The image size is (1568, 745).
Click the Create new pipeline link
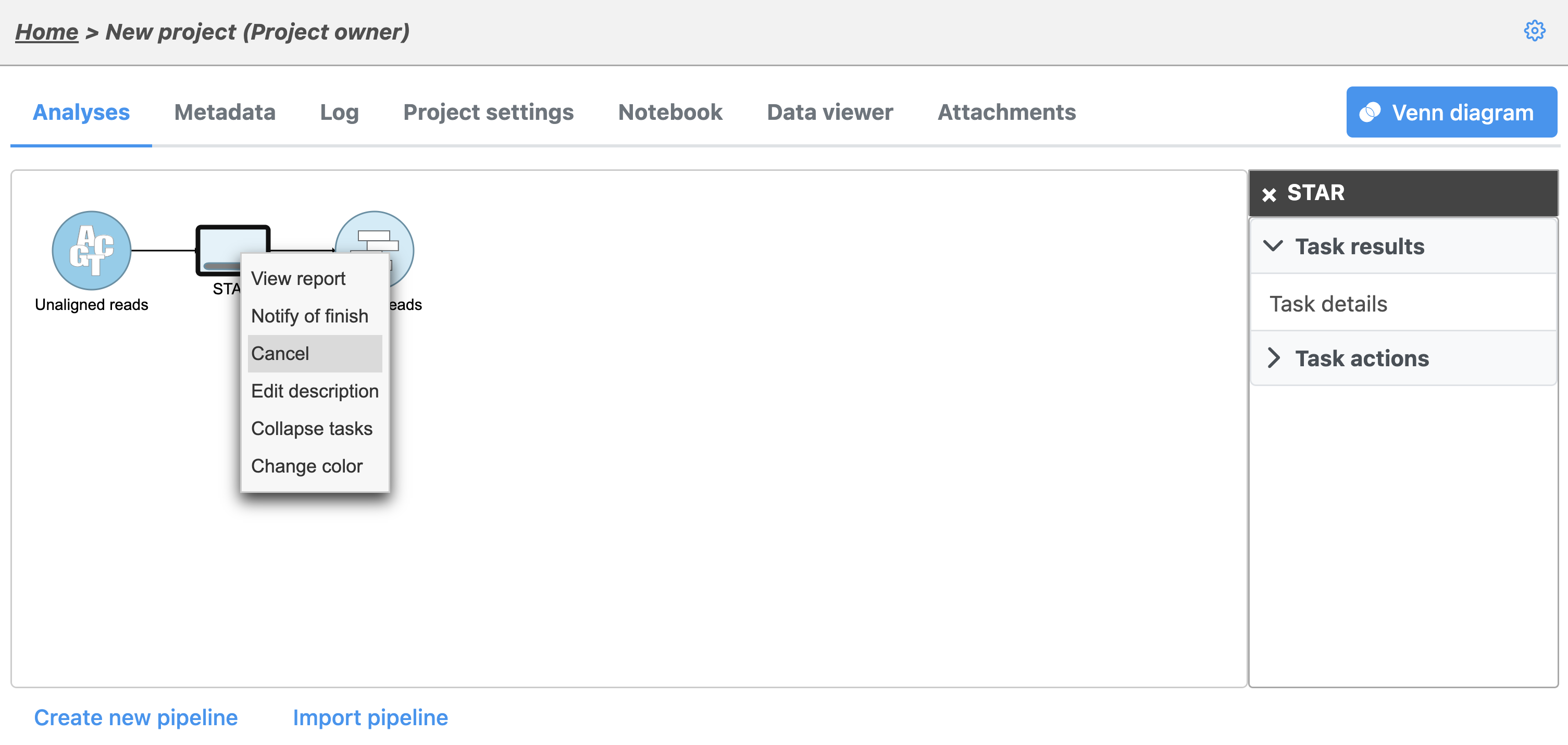(x=136, y=717)
